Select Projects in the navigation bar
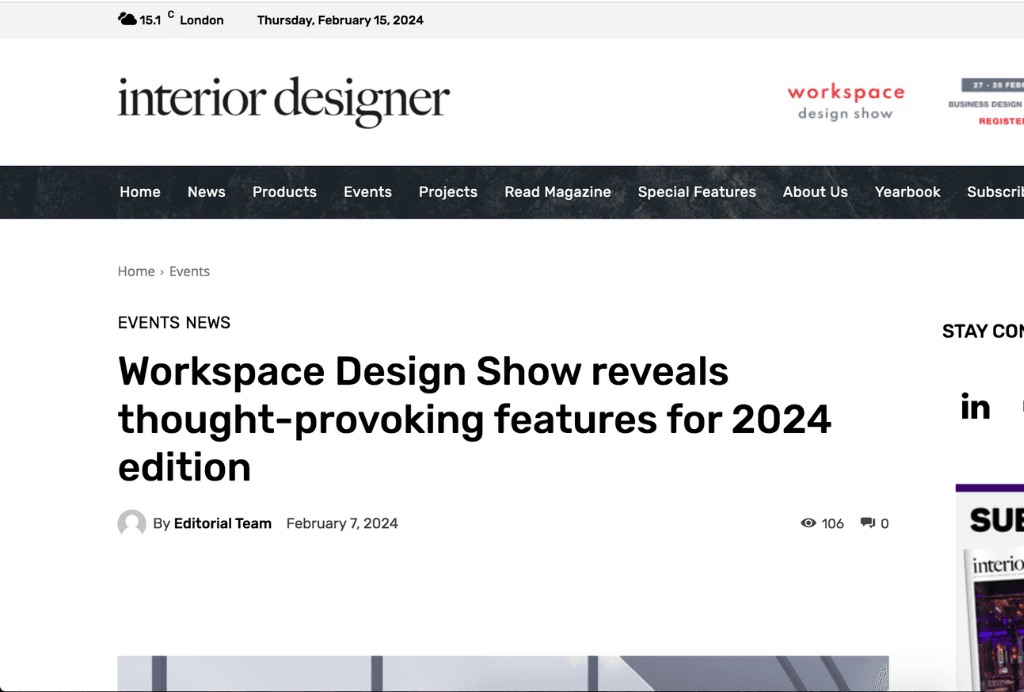 [x=448, y=192]
